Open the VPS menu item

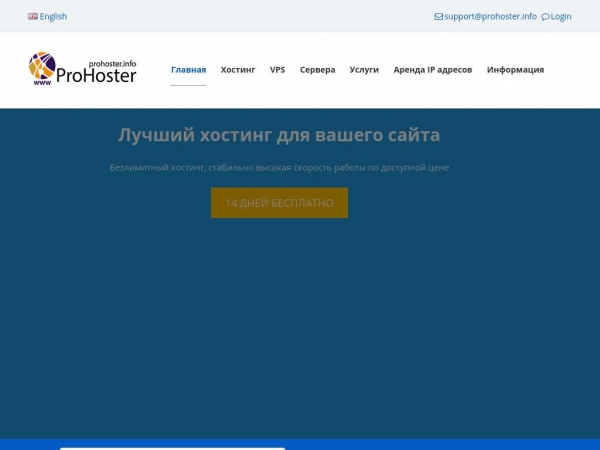click(277, 70)
